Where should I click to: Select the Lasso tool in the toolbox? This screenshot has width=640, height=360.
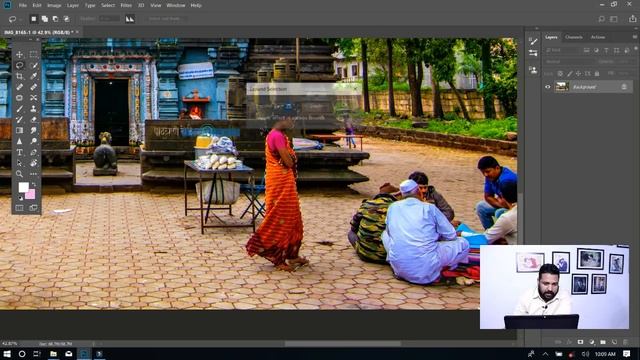coord(19,65)
